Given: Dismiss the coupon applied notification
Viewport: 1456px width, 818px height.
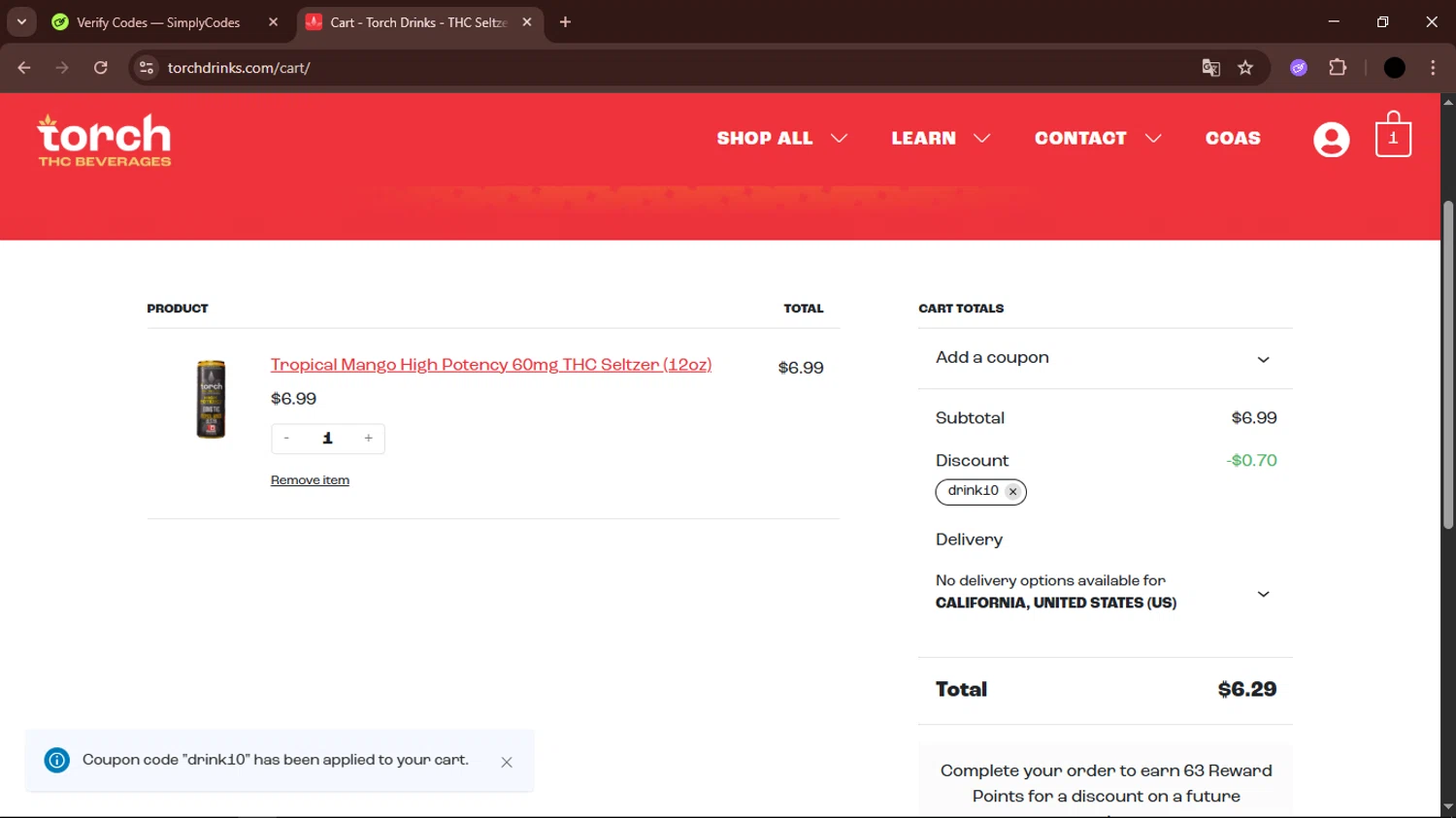Looking at the screenshot, I should [x=507, y=763].
